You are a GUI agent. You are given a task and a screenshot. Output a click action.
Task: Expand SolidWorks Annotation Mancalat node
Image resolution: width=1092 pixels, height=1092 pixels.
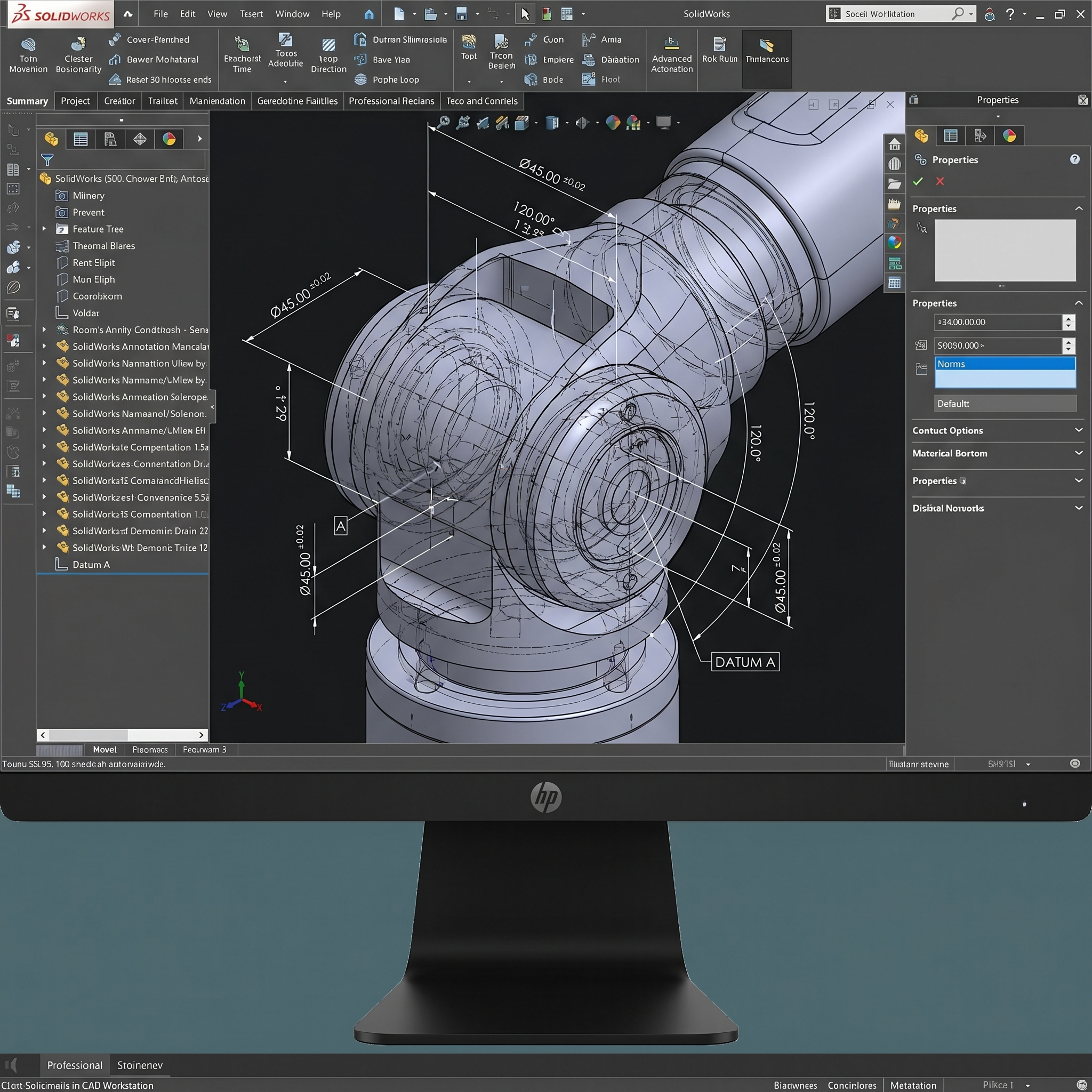pyautogui.click(x=44, y=347)
